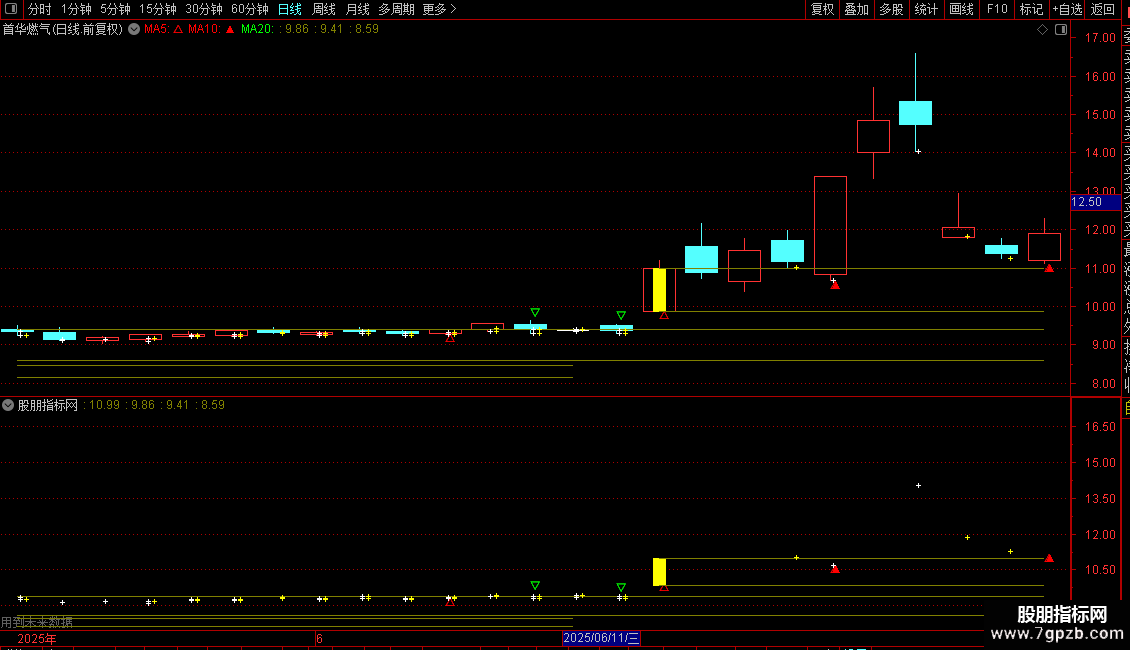Open the 复权 adjustment menu

pyautogui.click(x=822, y=9)
